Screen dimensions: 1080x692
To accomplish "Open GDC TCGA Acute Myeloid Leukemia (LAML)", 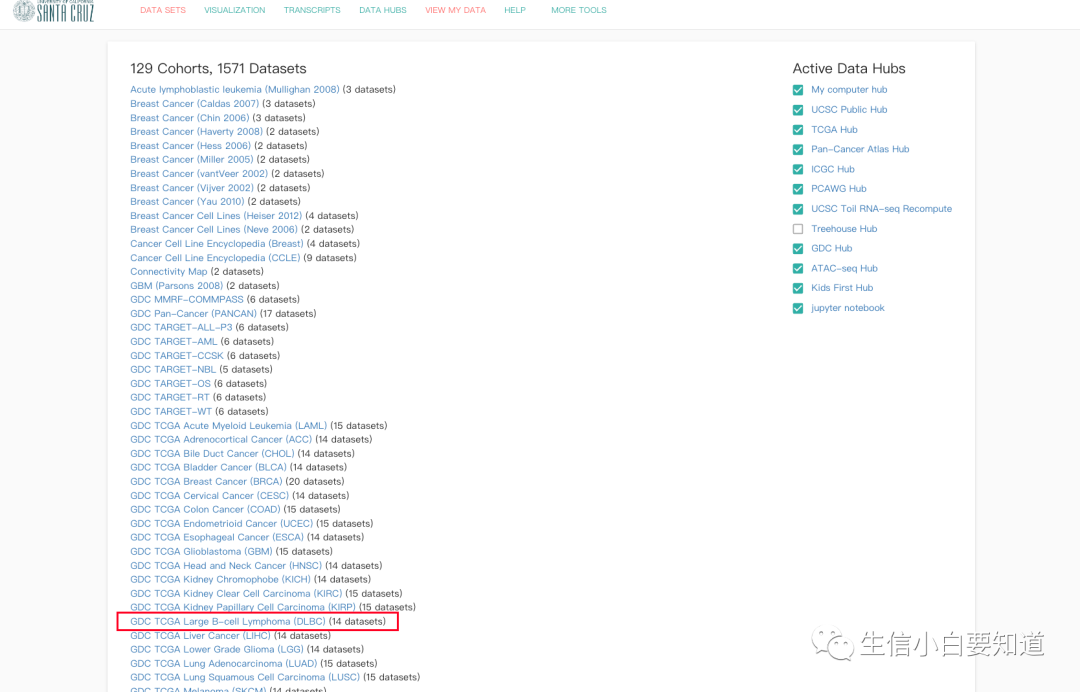I will [x=229, y=426].
